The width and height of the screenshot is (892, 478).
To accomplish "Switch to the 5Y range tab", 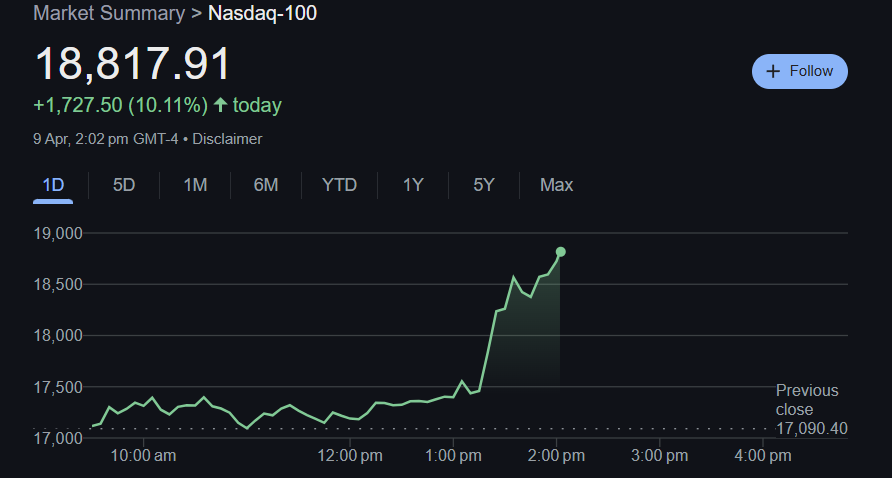I will [x=484, y=185].
